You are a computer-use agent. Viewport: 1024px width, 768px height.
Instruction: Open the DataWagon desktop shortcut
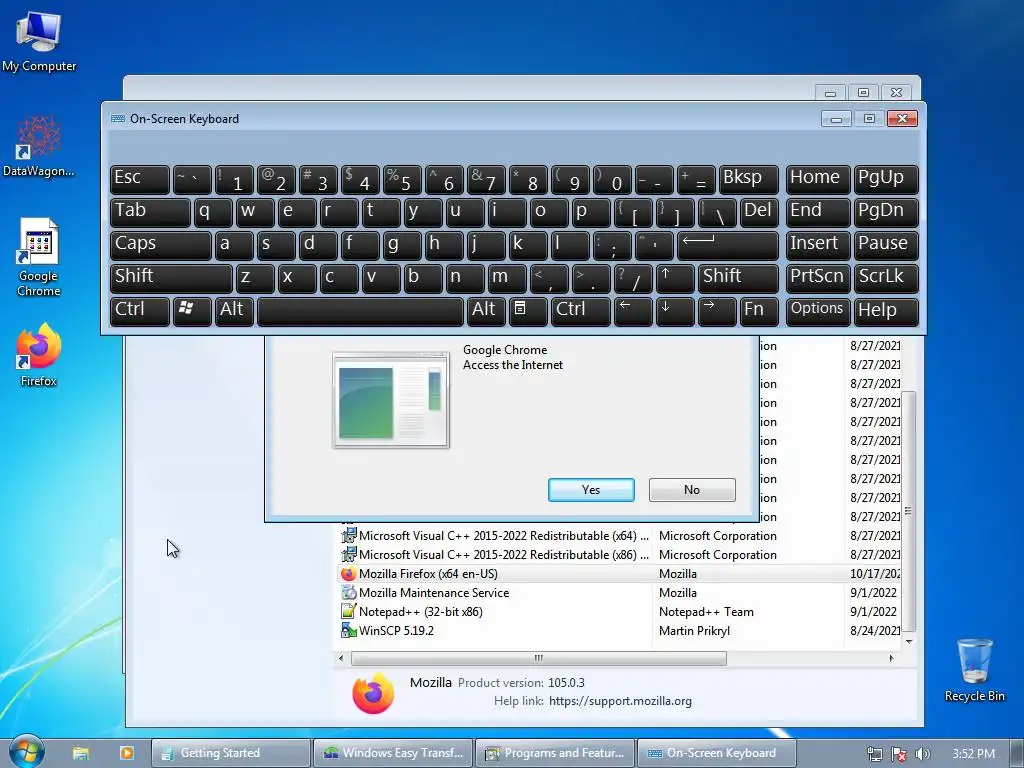39,146
